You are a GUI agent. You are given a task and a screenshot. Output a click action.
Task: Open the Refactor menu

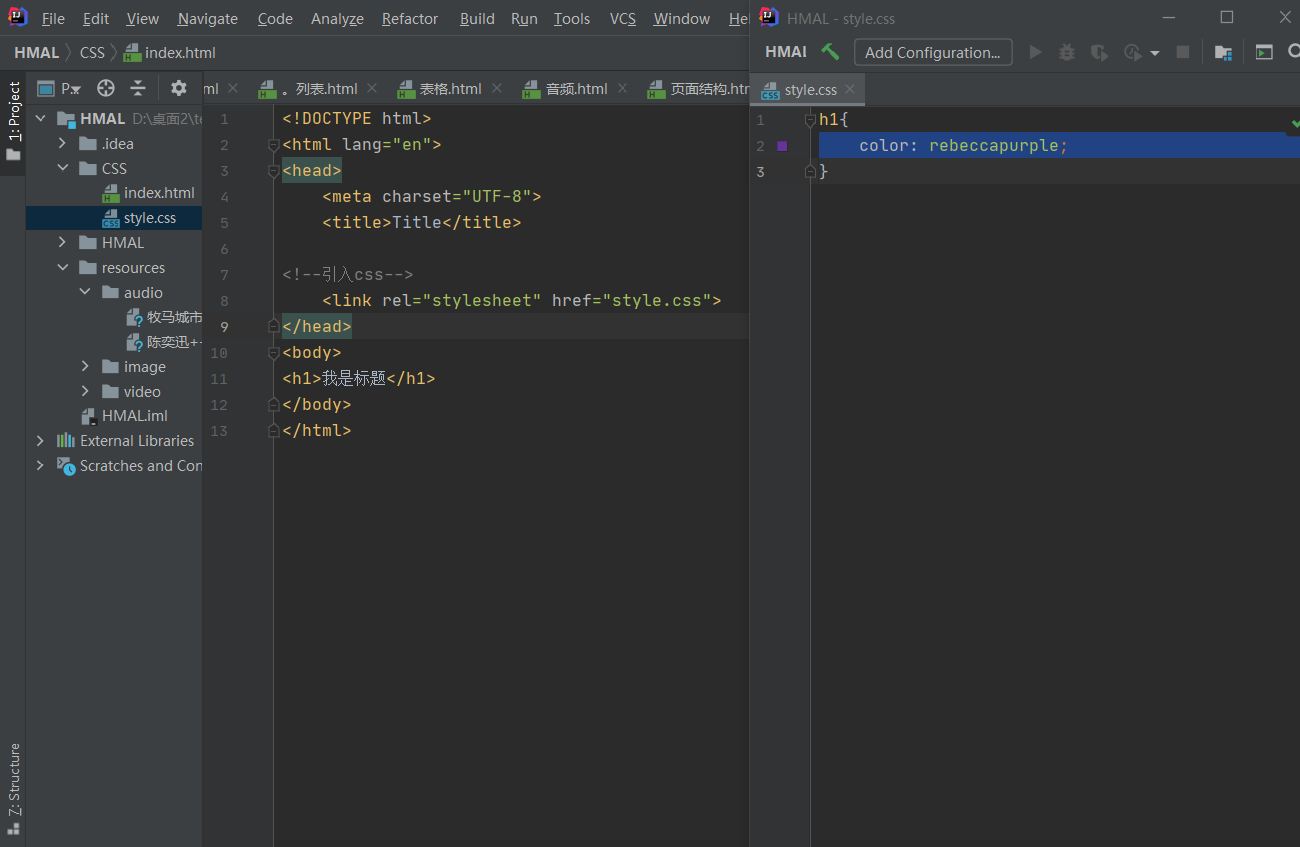click(410, 19)
